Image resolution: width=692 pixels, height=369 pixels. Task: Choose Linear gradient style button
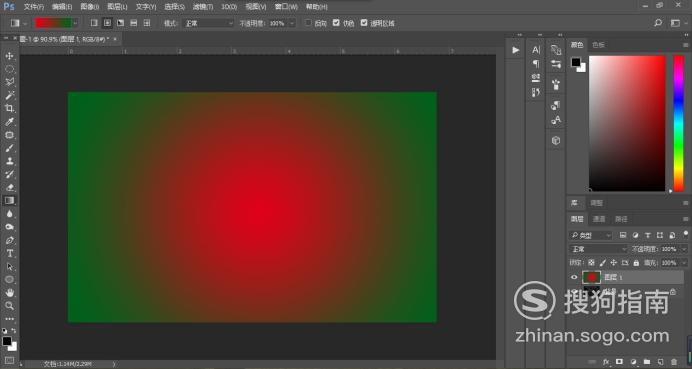[94, 23]
